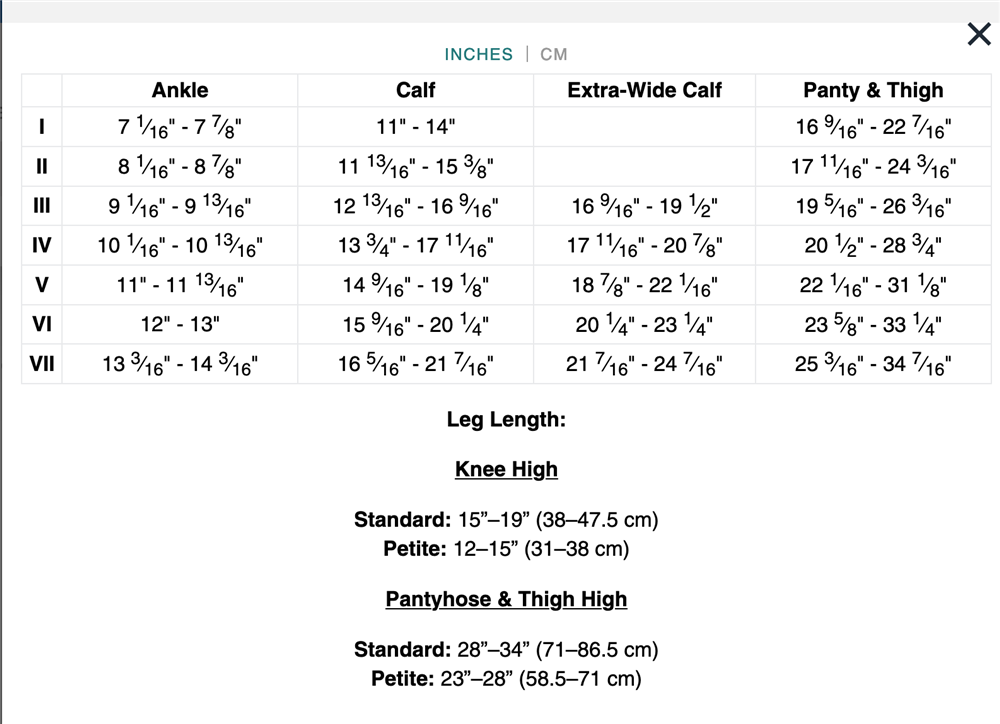The height and width of the screenshot is (724, 1000).
Task: Click the Extra-Wide Calf column header
Action: pyautogui.click(x=644, y=90)
